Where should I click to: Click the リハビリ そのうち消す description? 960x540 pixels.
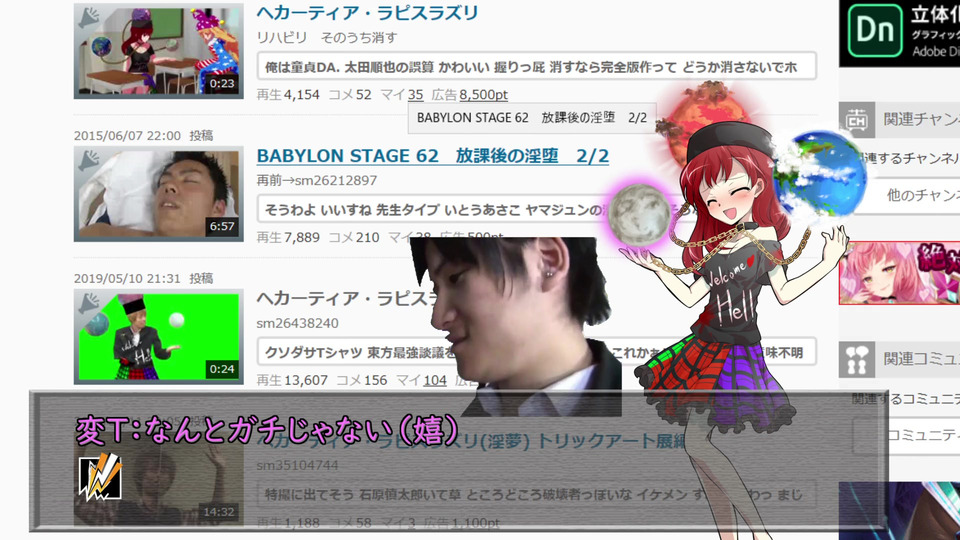point(327,37)
